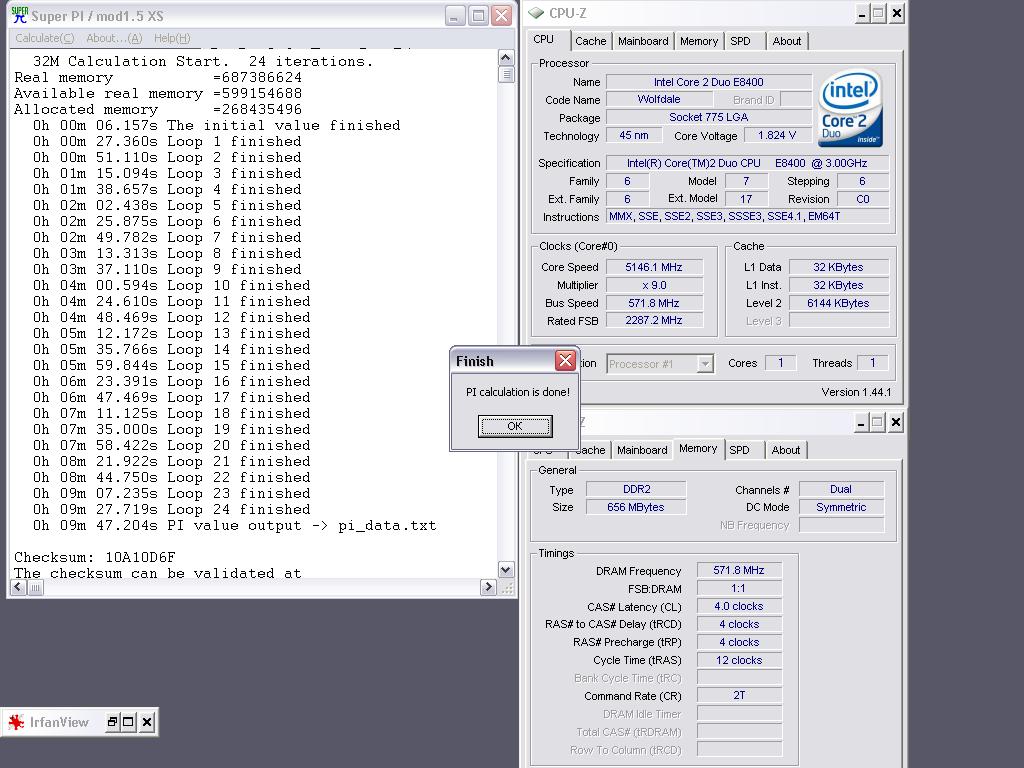Screen dimensions: 1024x768
Task: Click the memory Size 656 MBytes field
Action: (636, 507)
